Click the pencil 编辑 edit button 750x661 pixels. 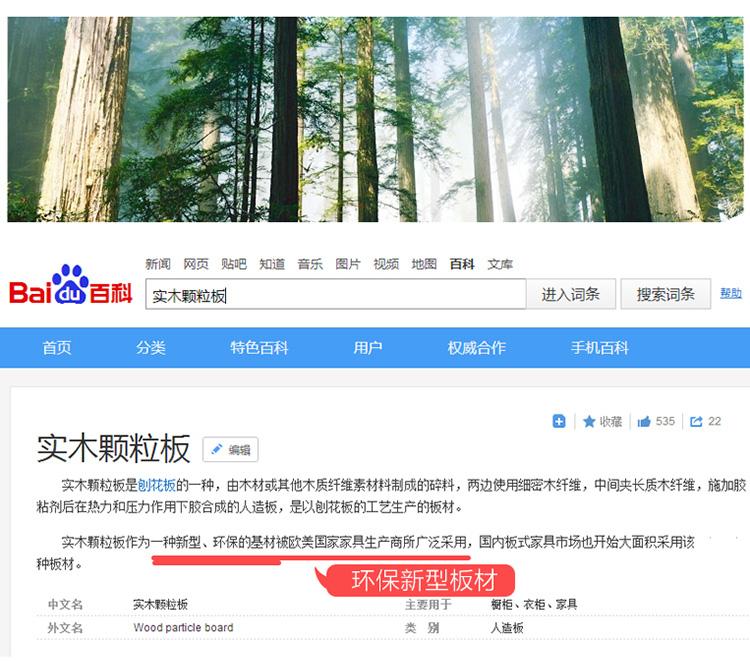tap(230, 450)
